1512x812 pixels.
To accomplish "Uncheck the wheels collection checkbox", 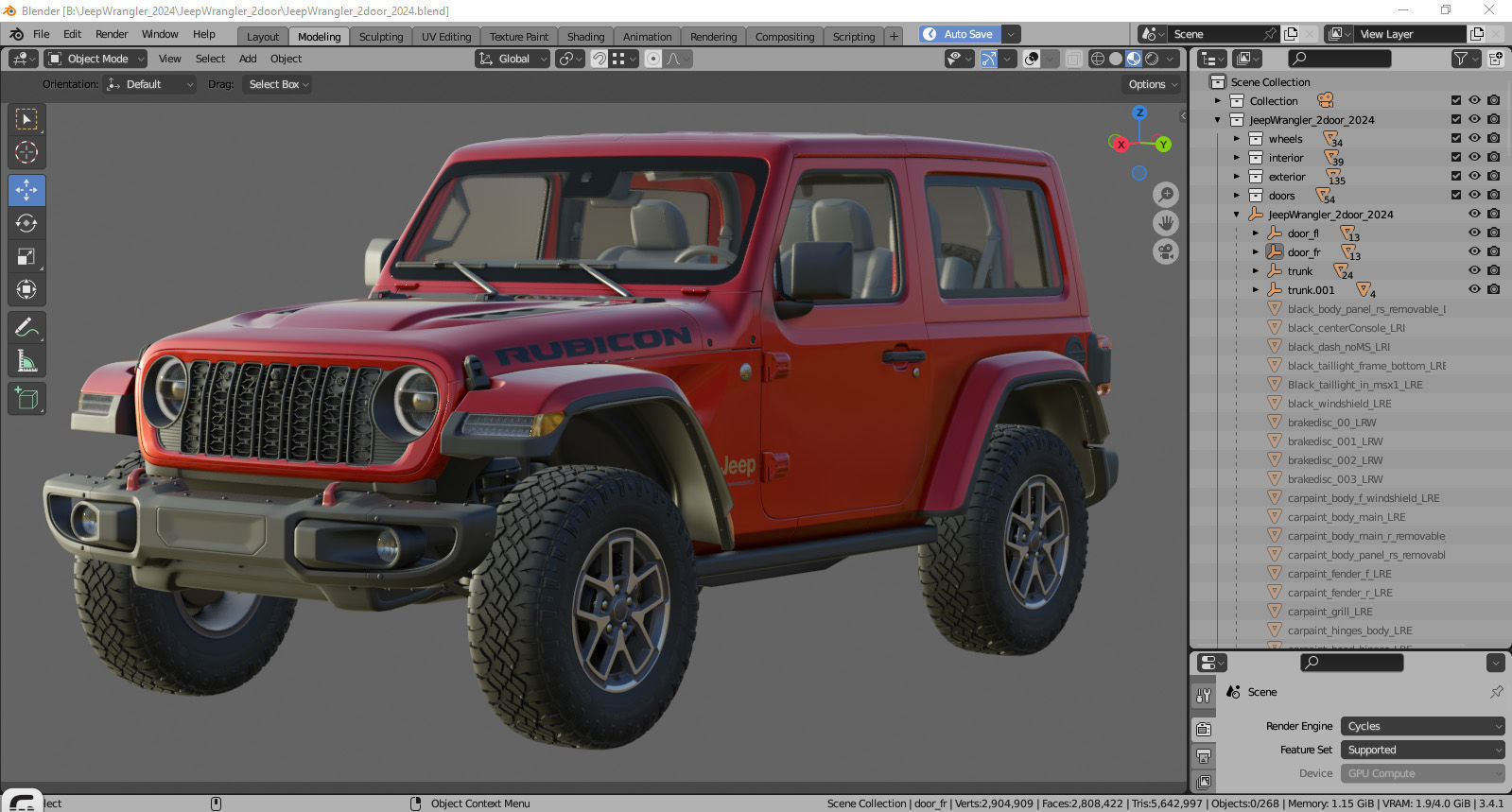I will click(x=1456, y=138).
